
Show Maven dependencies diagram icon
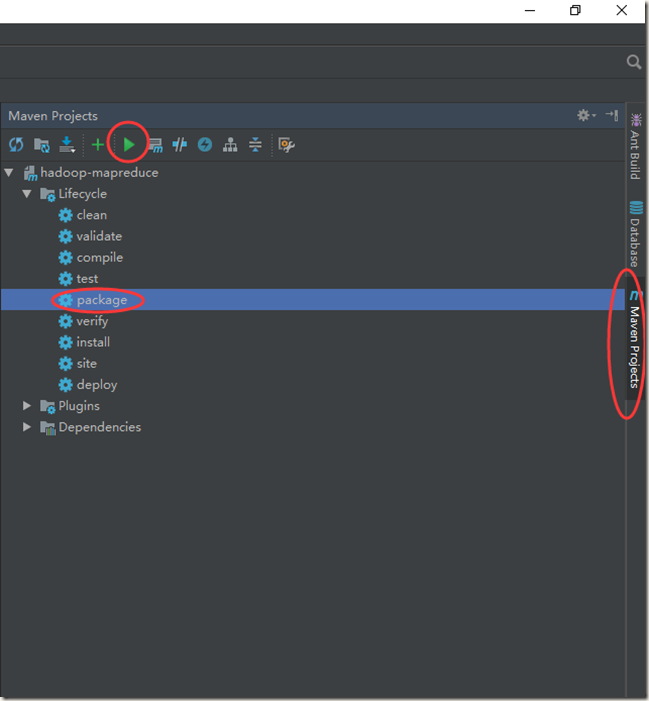pyautogui.click(x=230, y=145)
